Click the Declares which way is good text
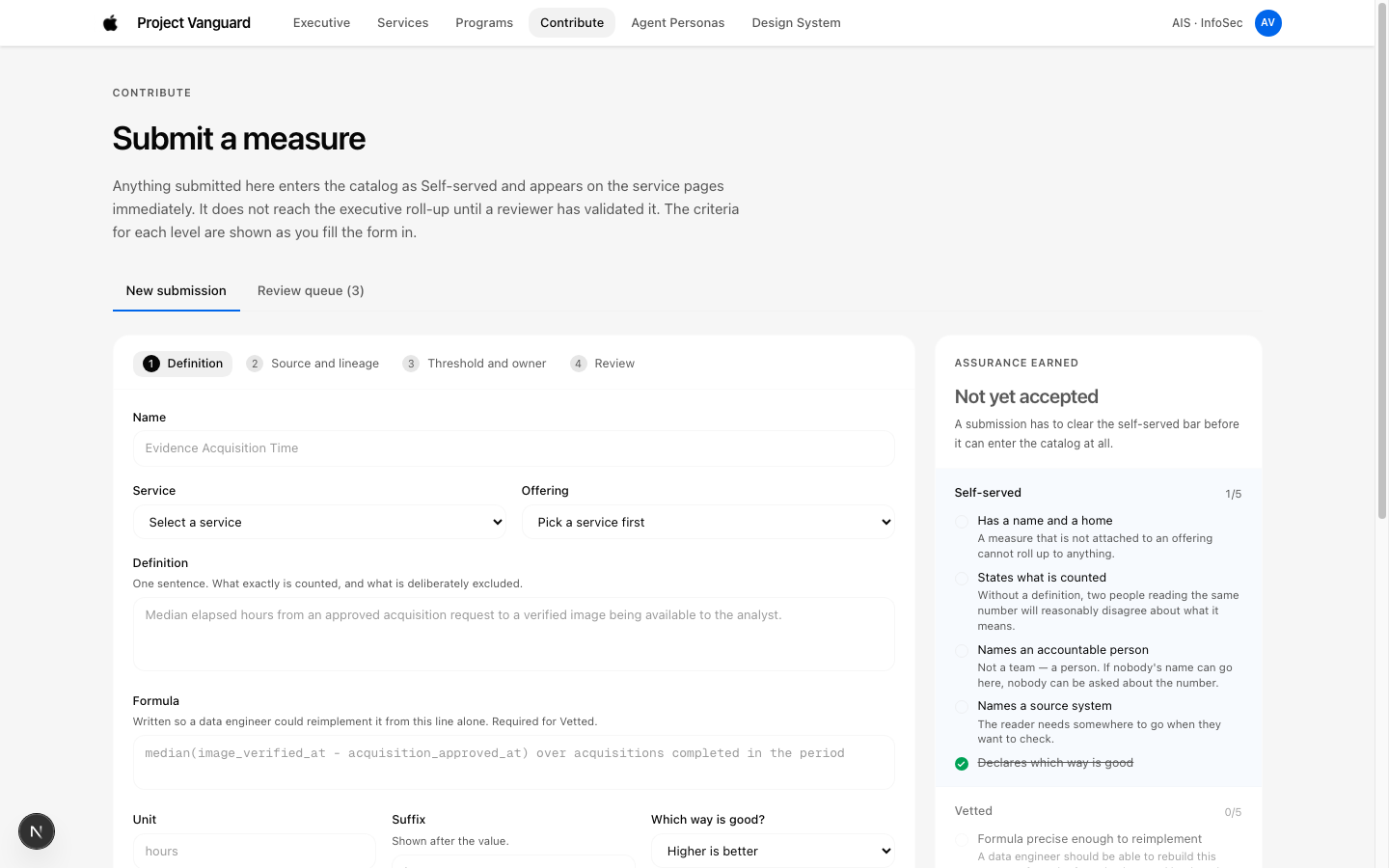1389x868 pixels. 1055,763
